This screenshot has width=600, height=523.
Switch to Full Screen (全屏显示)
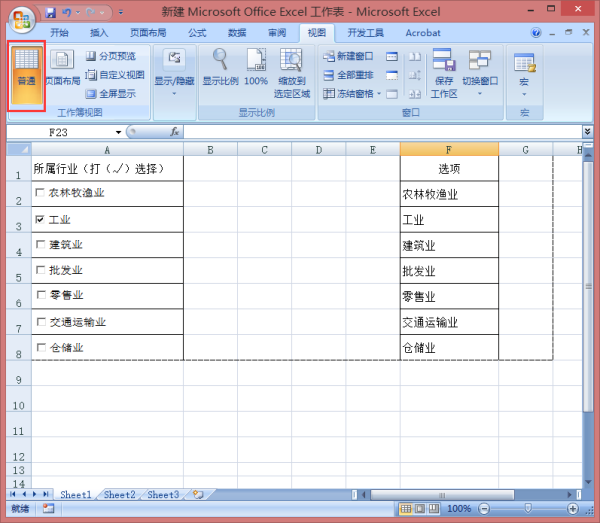point(111,93)
